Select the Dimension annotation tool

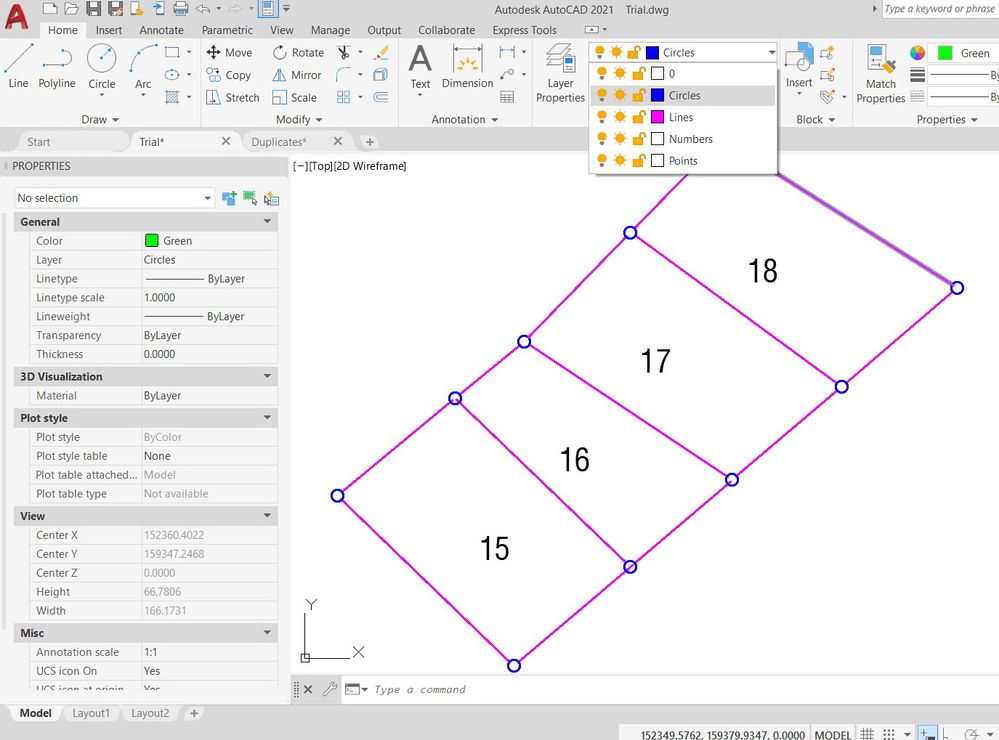(x=467, y=66)
